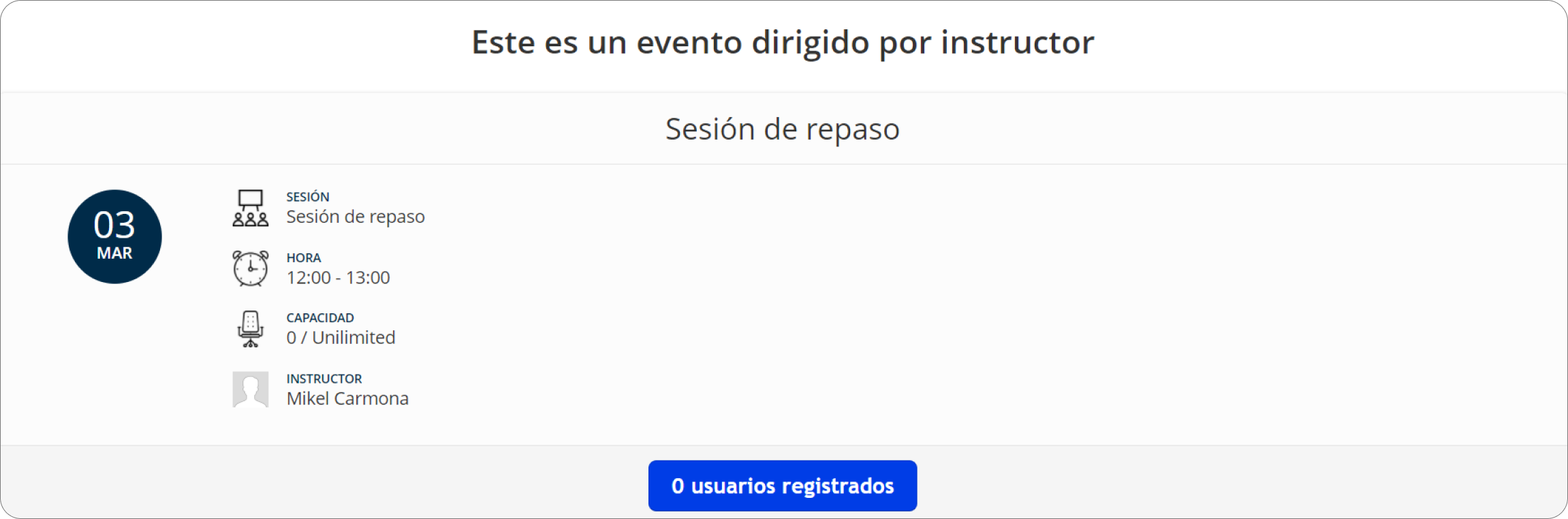This screenshot has height=519, width=1568.
Task: Click the alarm clock time icon
Action: tap(251, 268)
